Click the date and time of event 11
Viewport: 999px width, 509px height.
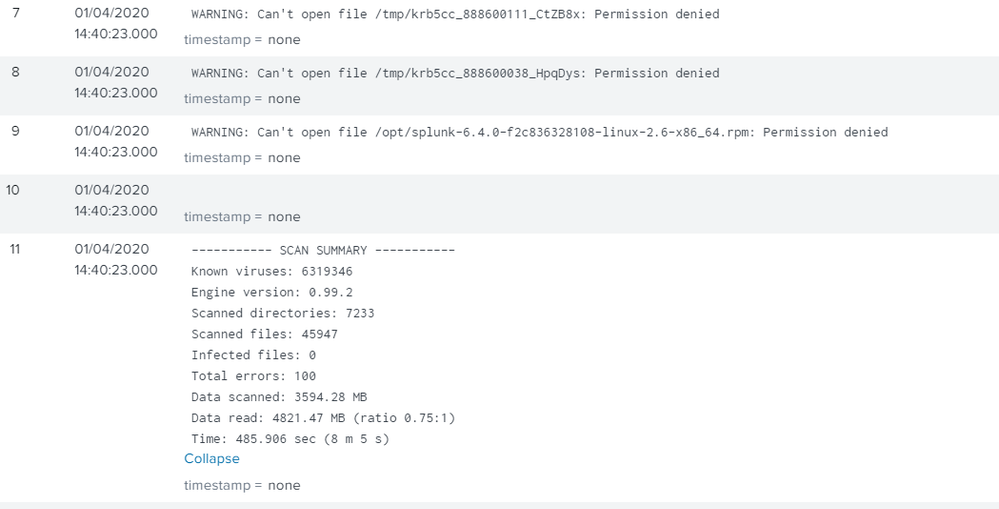click(115, 259)
